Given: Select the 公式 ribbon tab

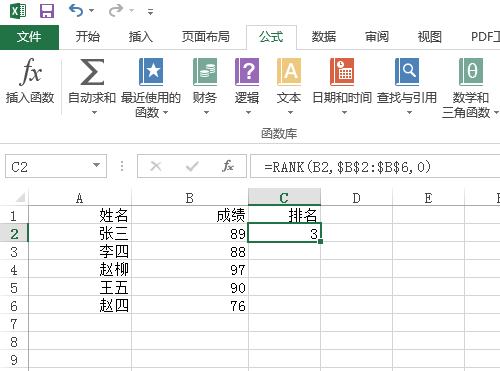Looking at the screenshot, I should 271,37.
